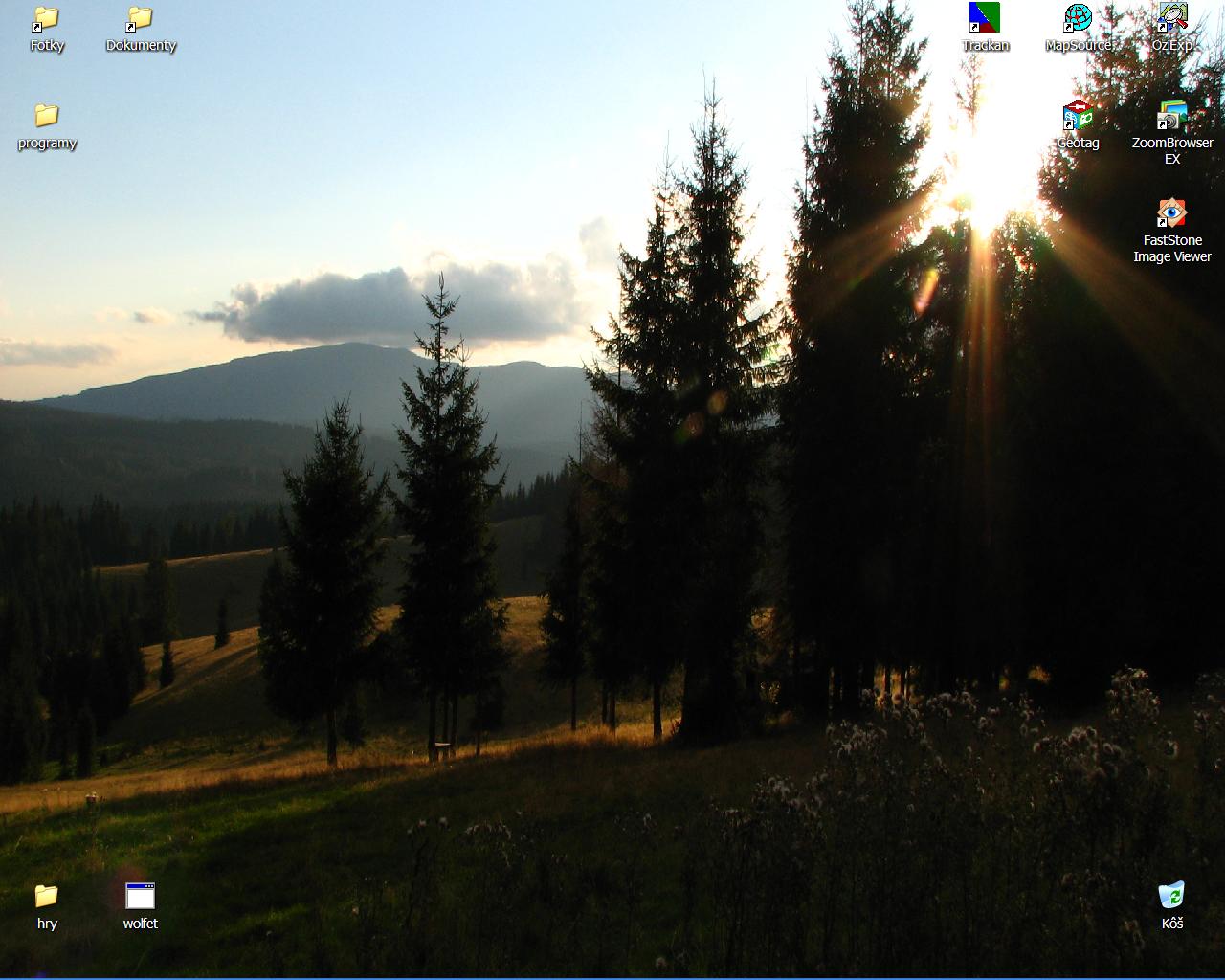Select the Kôš recycle bin icon
The image size is (1225, 980).
1171,896
